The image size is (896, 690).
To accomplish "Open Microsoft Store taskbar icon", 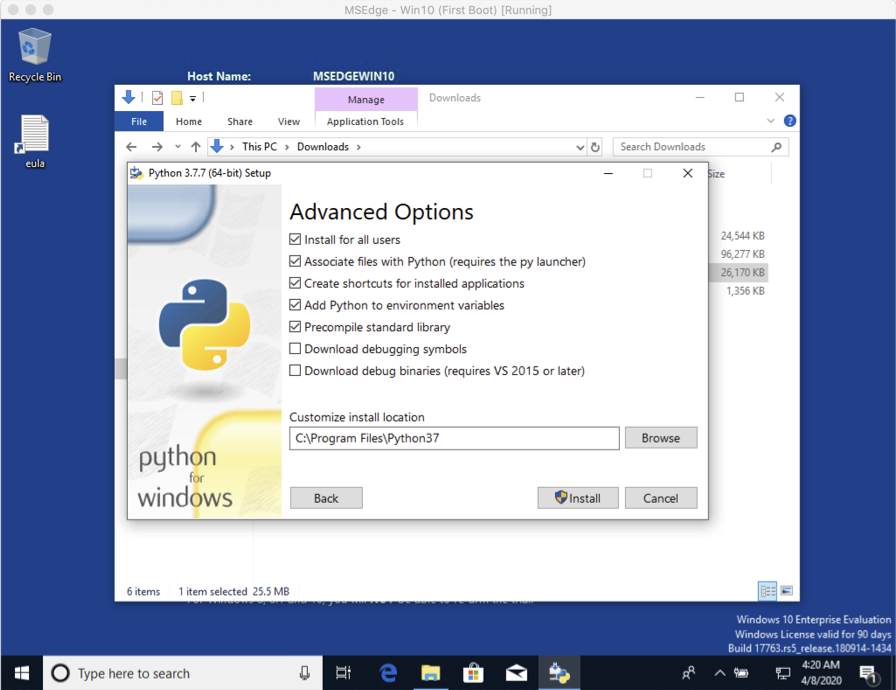I will pos(473,673).
